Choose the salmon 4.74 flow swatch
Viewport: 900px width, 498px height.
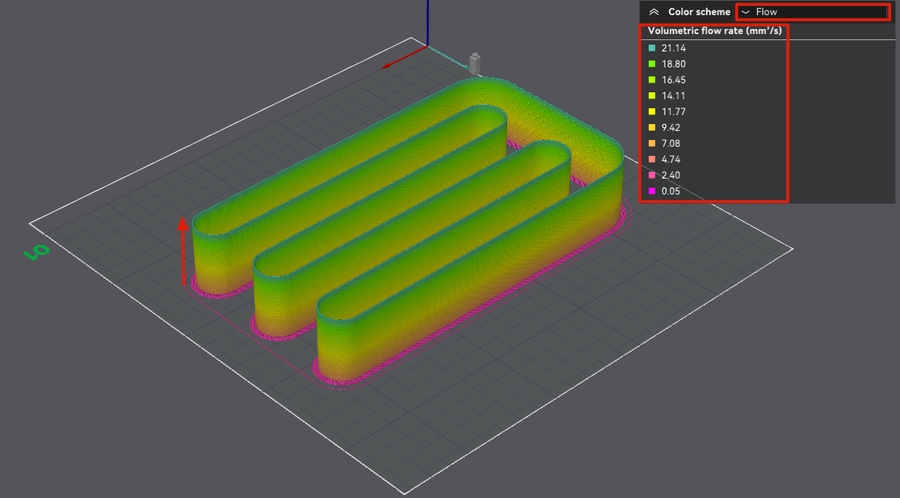(651, 159)
